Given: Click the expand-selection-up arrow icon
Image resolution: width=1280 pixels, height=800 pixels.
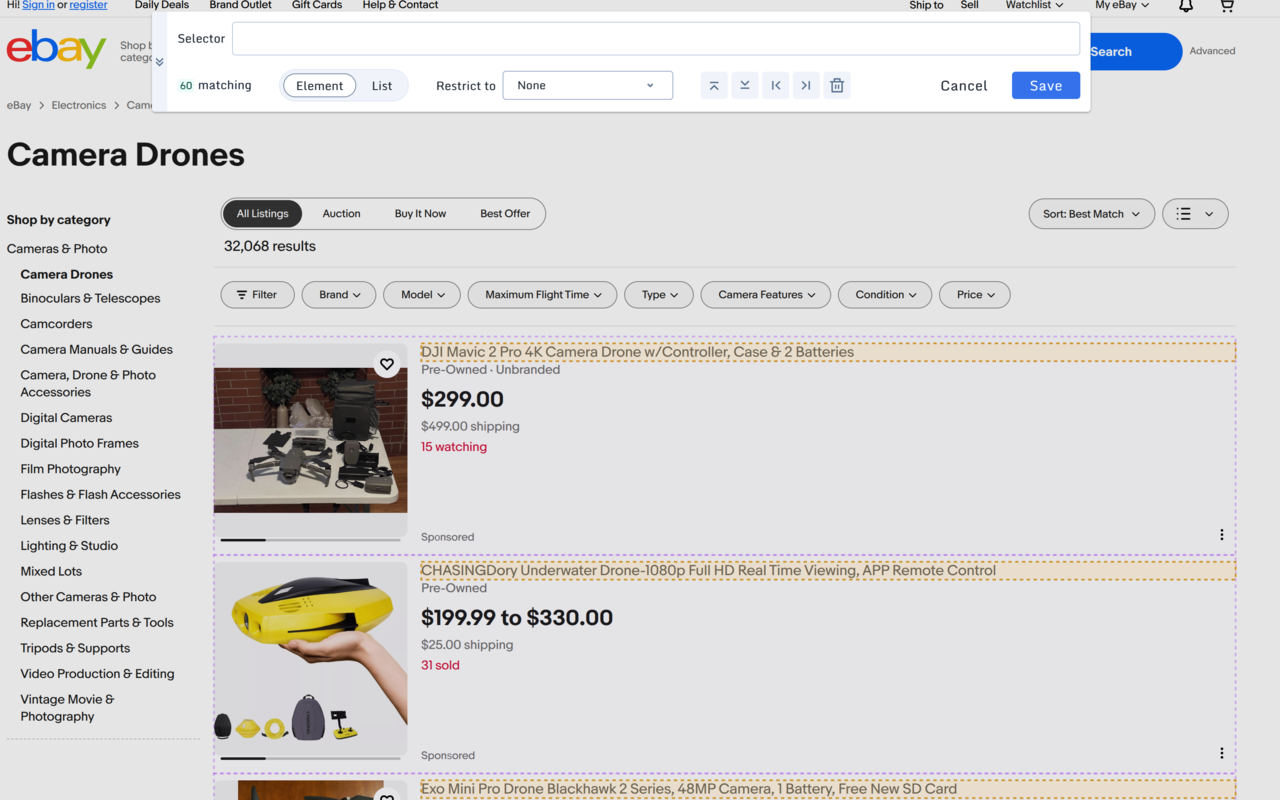Looking at the screenshot, I should tap(714, 86).
